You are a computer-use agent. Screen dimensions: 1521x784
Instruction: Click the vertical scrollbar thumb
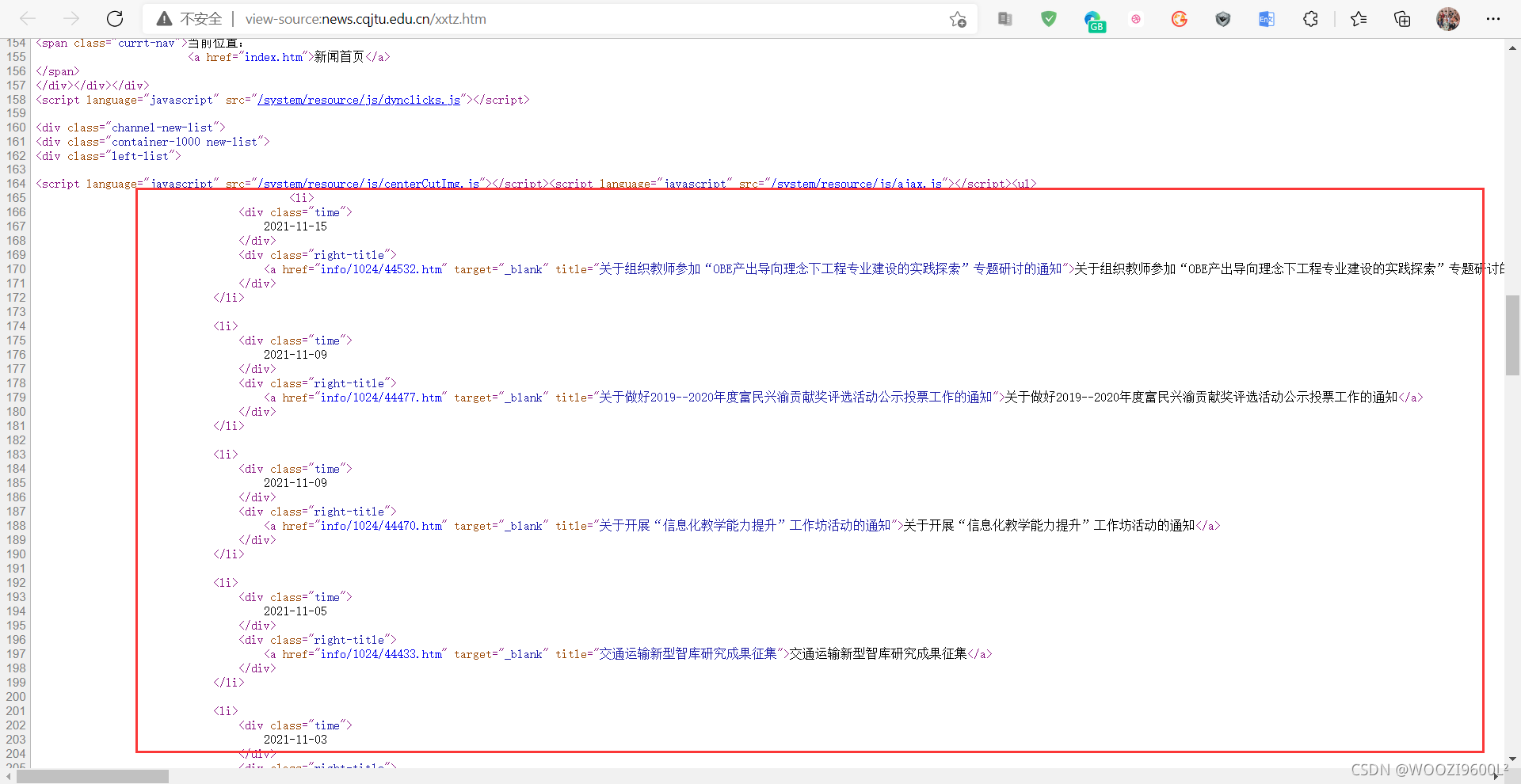(x=1512, y=335)
